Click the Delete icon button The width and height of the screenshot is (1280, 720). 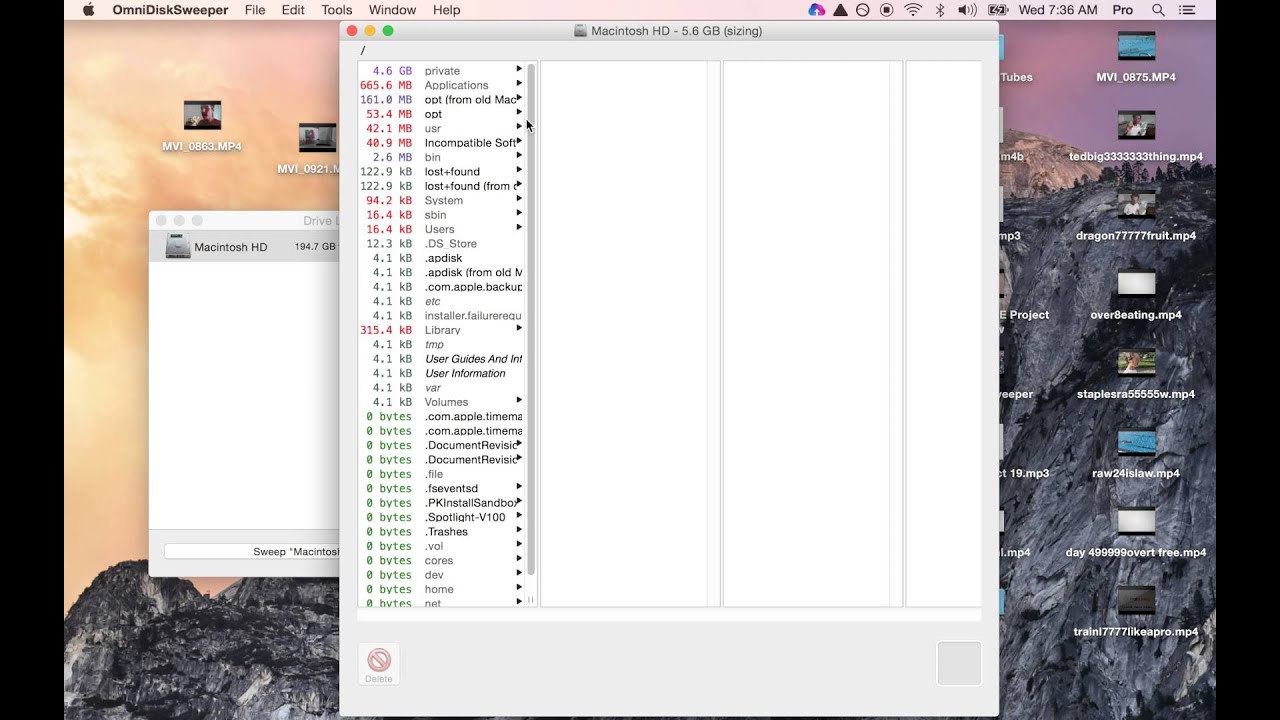pos(379,664)
